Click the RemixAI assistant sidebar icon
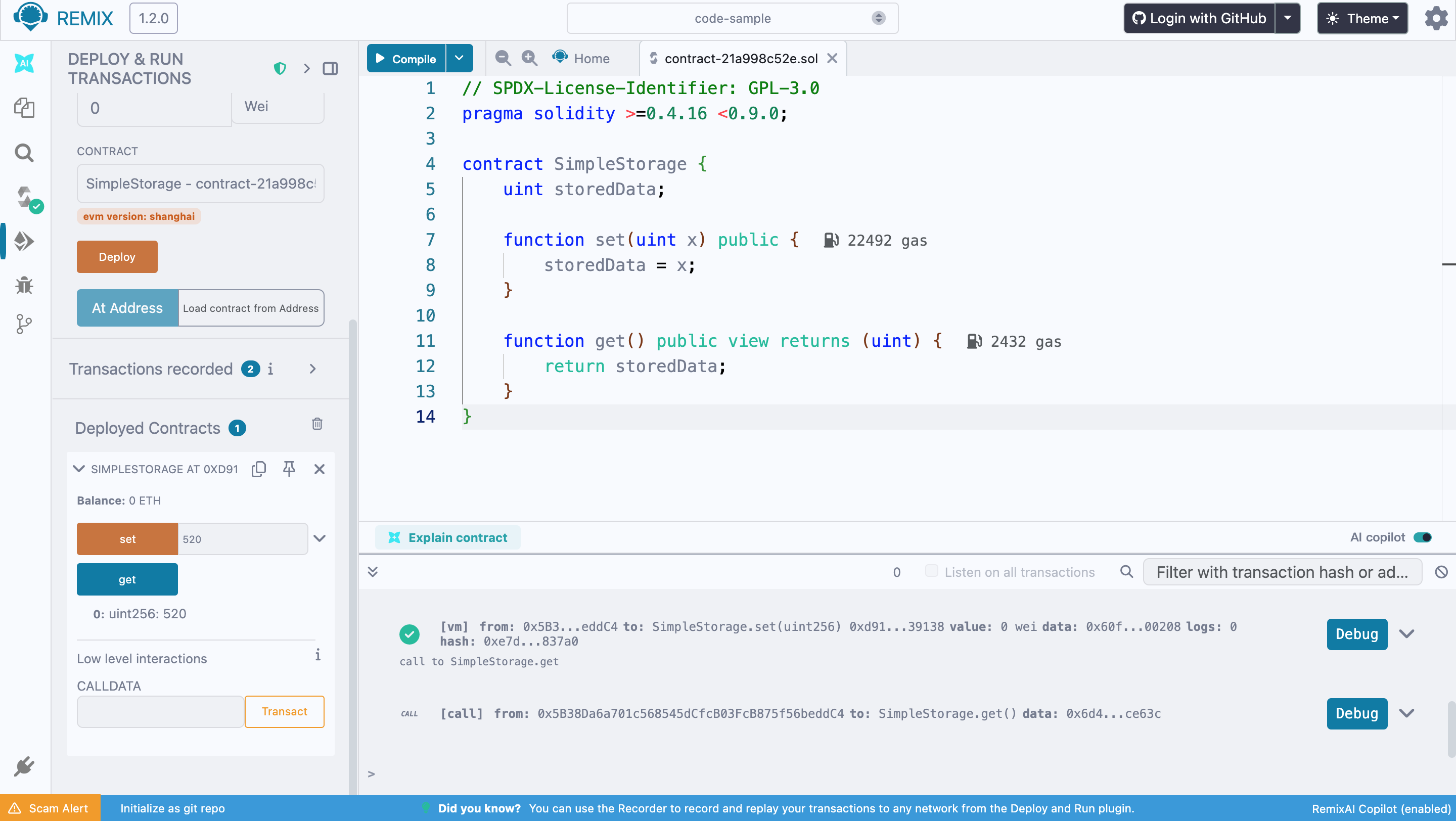 [x=24, y=63]
